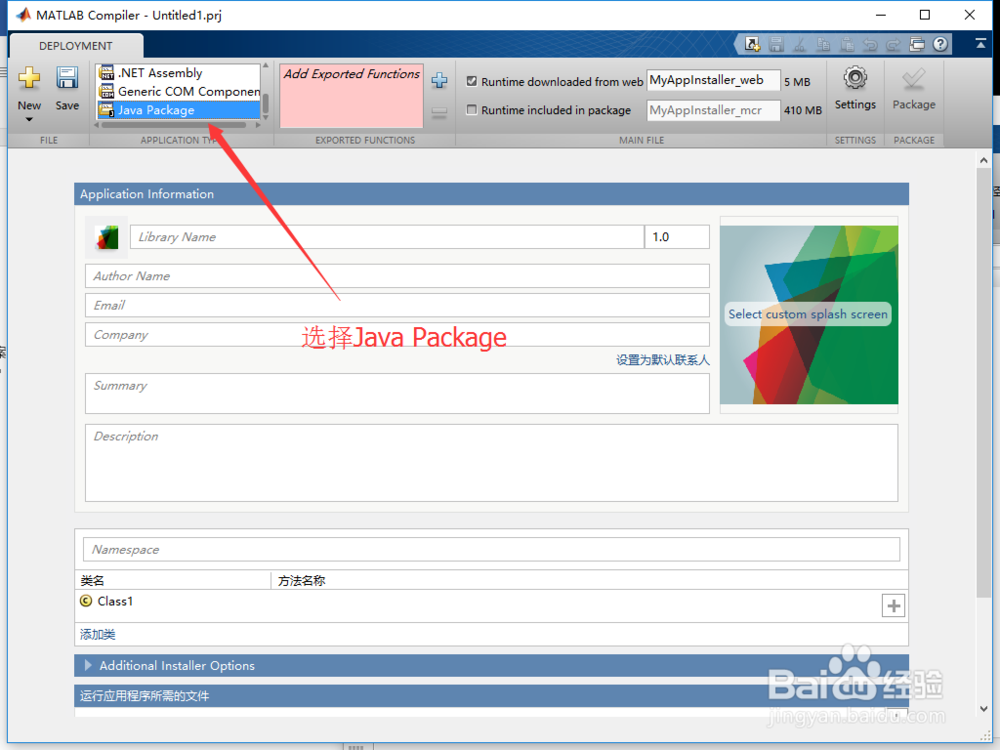Image resolution: width=1000 pixels, height=750 pixels.
Task: Click the Email field
Action: [x=397, y=305]
